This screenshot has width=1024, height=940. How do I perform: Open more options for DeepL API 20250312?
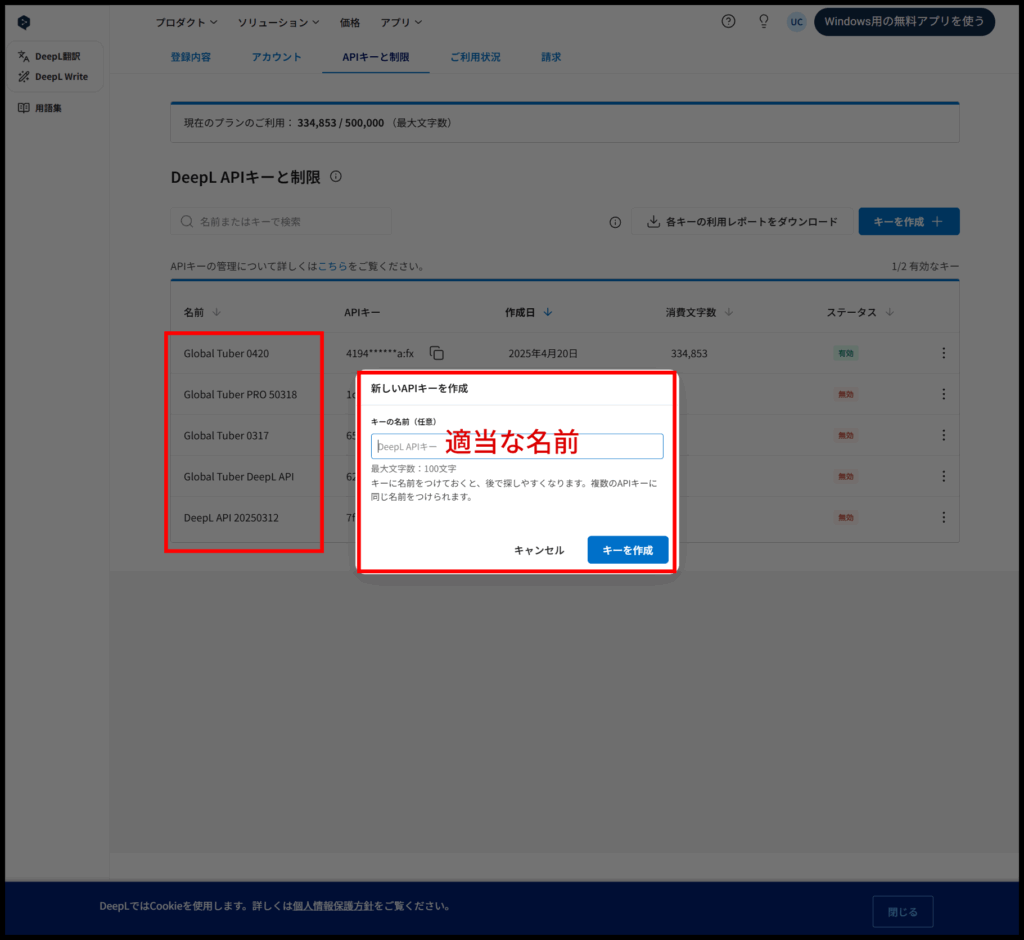pos(944,517)
